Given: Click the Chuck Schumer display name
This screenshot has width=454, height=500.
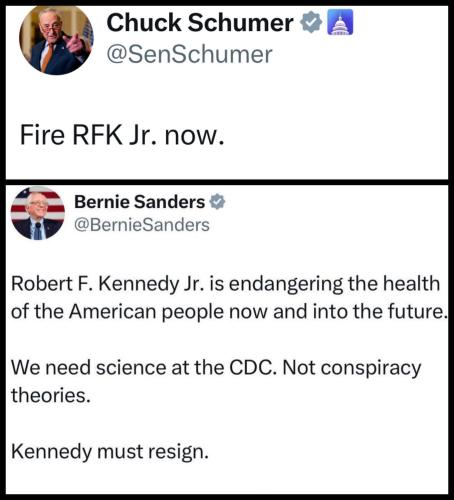Looking at the screenshot, I should [x=200, y=23].
